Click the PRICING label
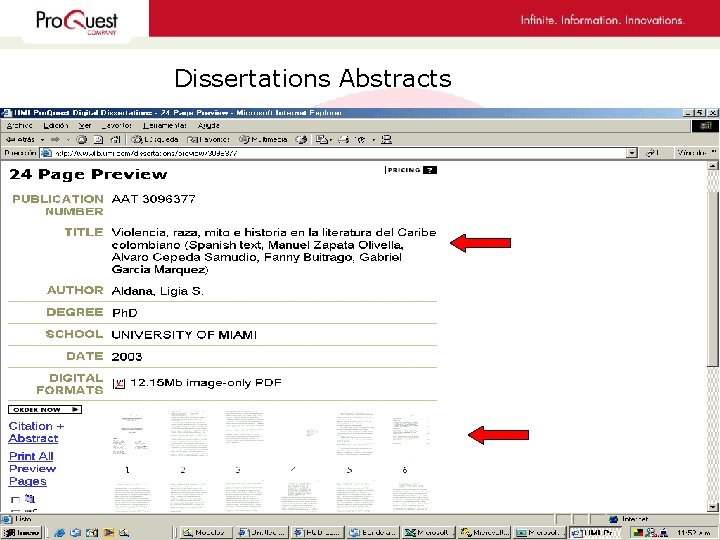720x540 pixels. coord(404,170)
